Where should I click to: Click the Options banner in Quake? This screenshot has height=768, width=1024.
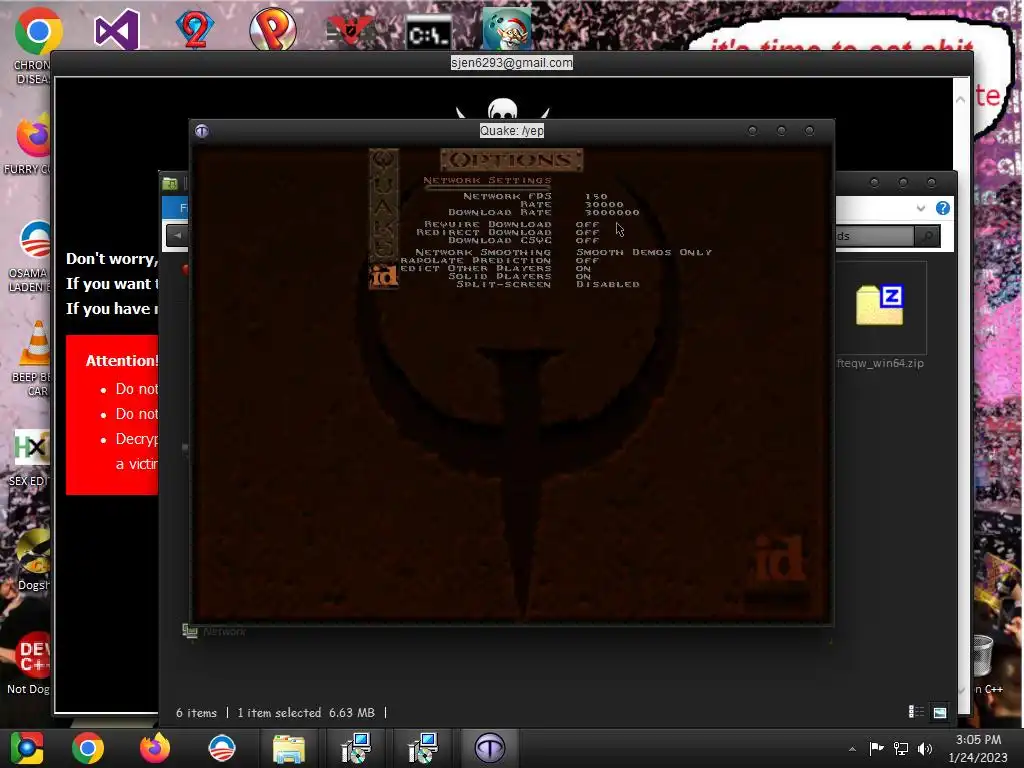511,160
